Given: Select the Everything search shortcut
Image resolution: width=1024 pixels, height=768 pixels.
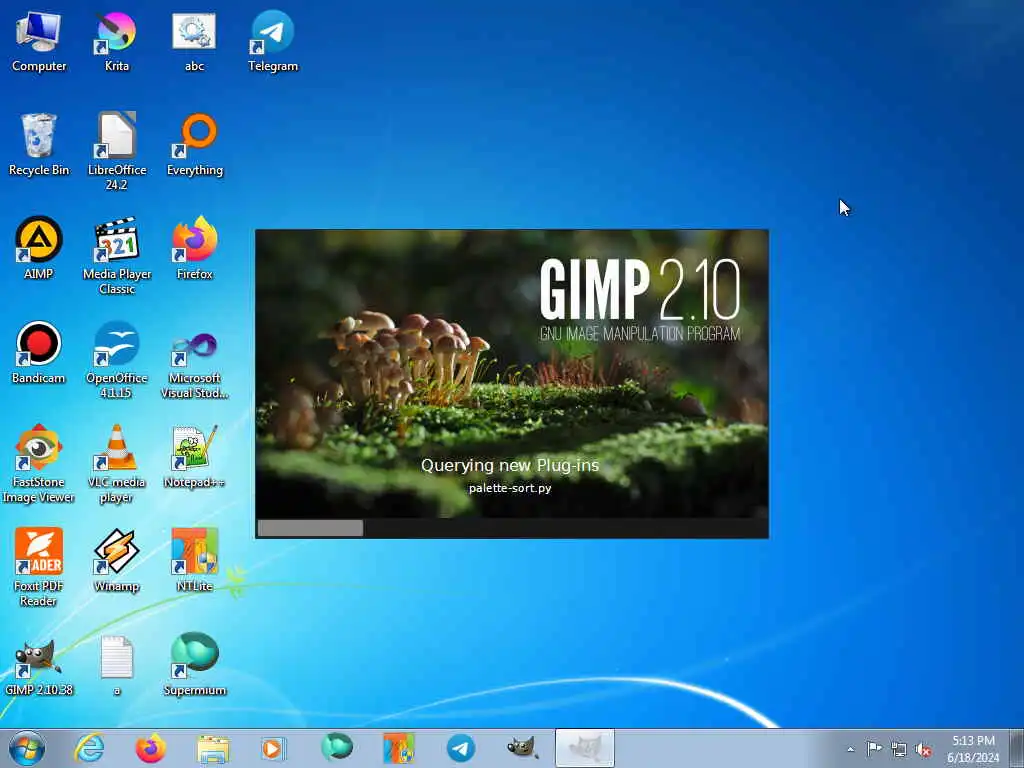Looking at the screenshot, I should [194, 145].
